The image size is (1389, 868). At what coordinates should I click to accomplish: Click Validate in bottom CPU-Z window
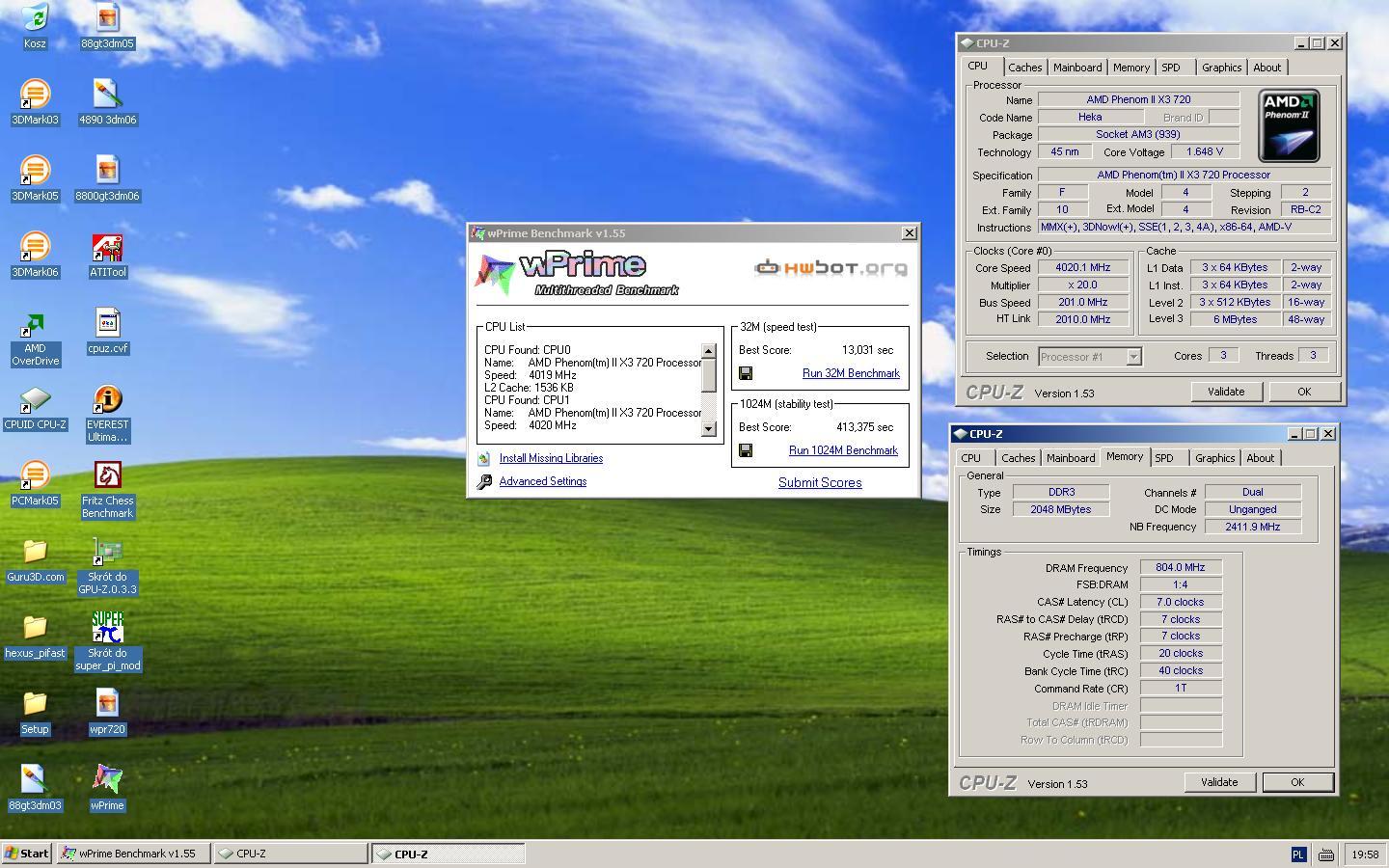(x=1219, y=782)
